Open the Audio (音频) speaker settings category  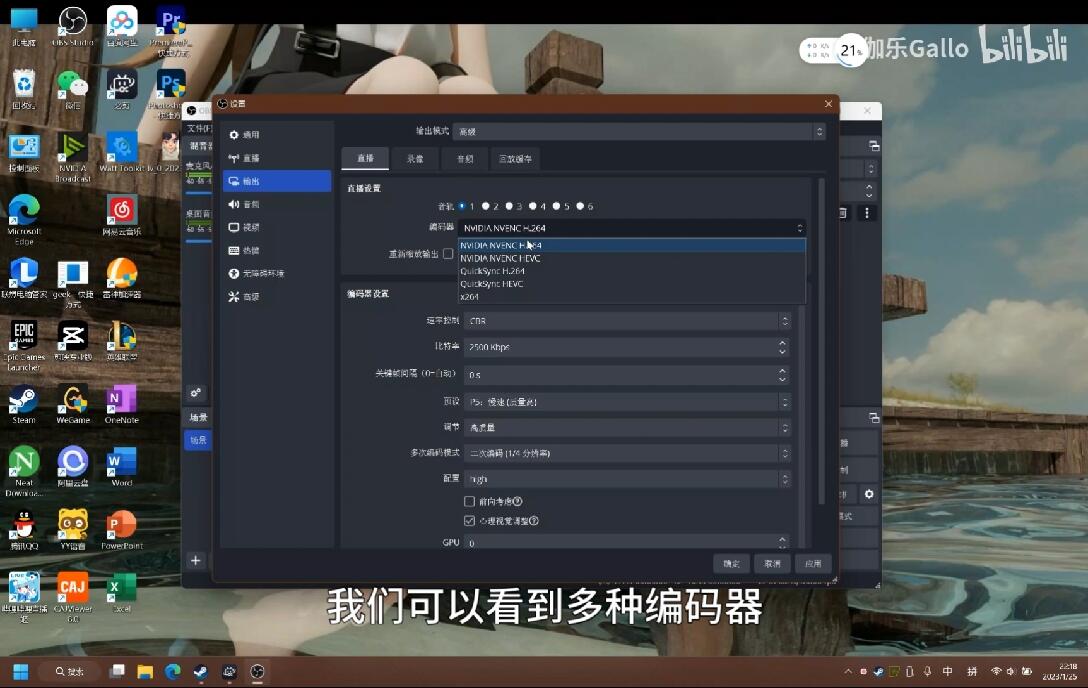277,204
